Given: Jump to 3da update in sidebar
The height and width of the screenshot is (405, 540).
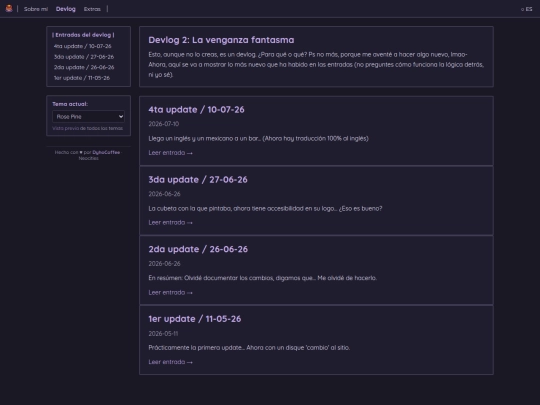Looking at the screenshot, I should pos(84,57).
